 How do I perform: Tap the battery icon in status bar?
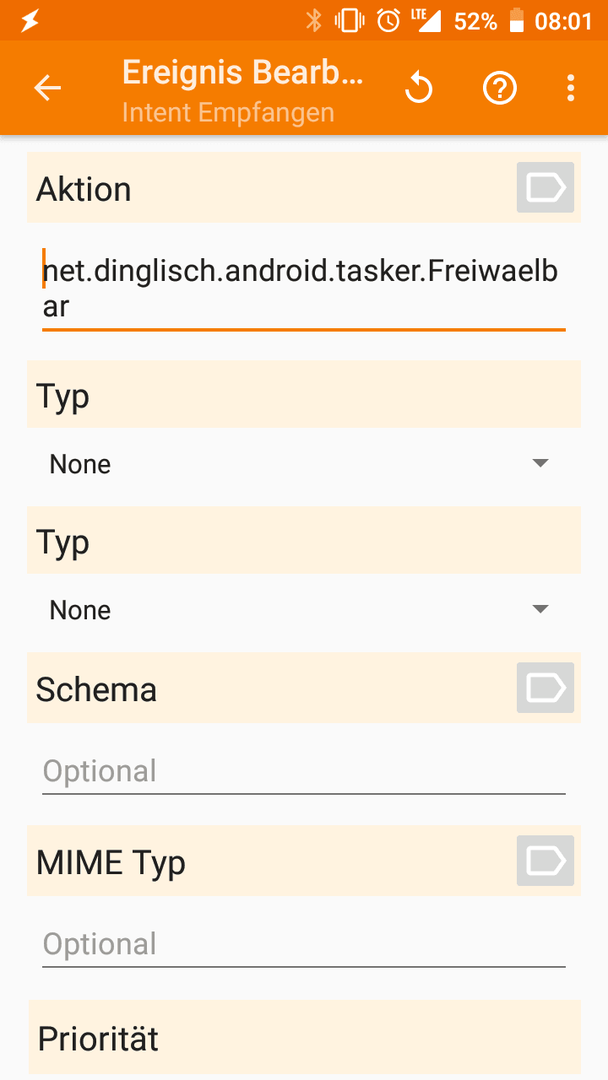pos(516,21)
